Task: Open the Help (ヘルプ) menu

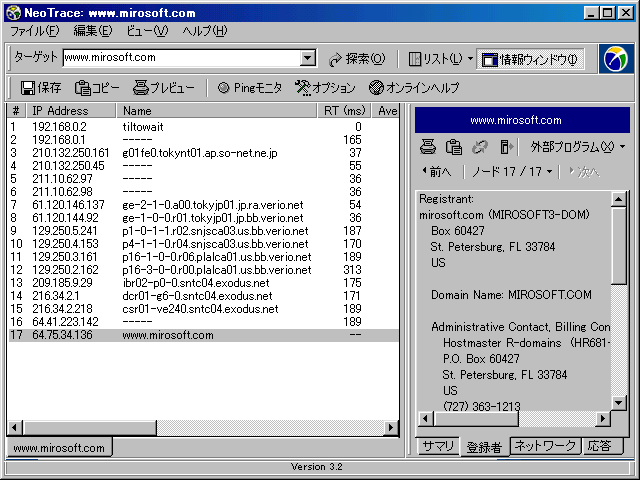Action: (x=204, y=31)
